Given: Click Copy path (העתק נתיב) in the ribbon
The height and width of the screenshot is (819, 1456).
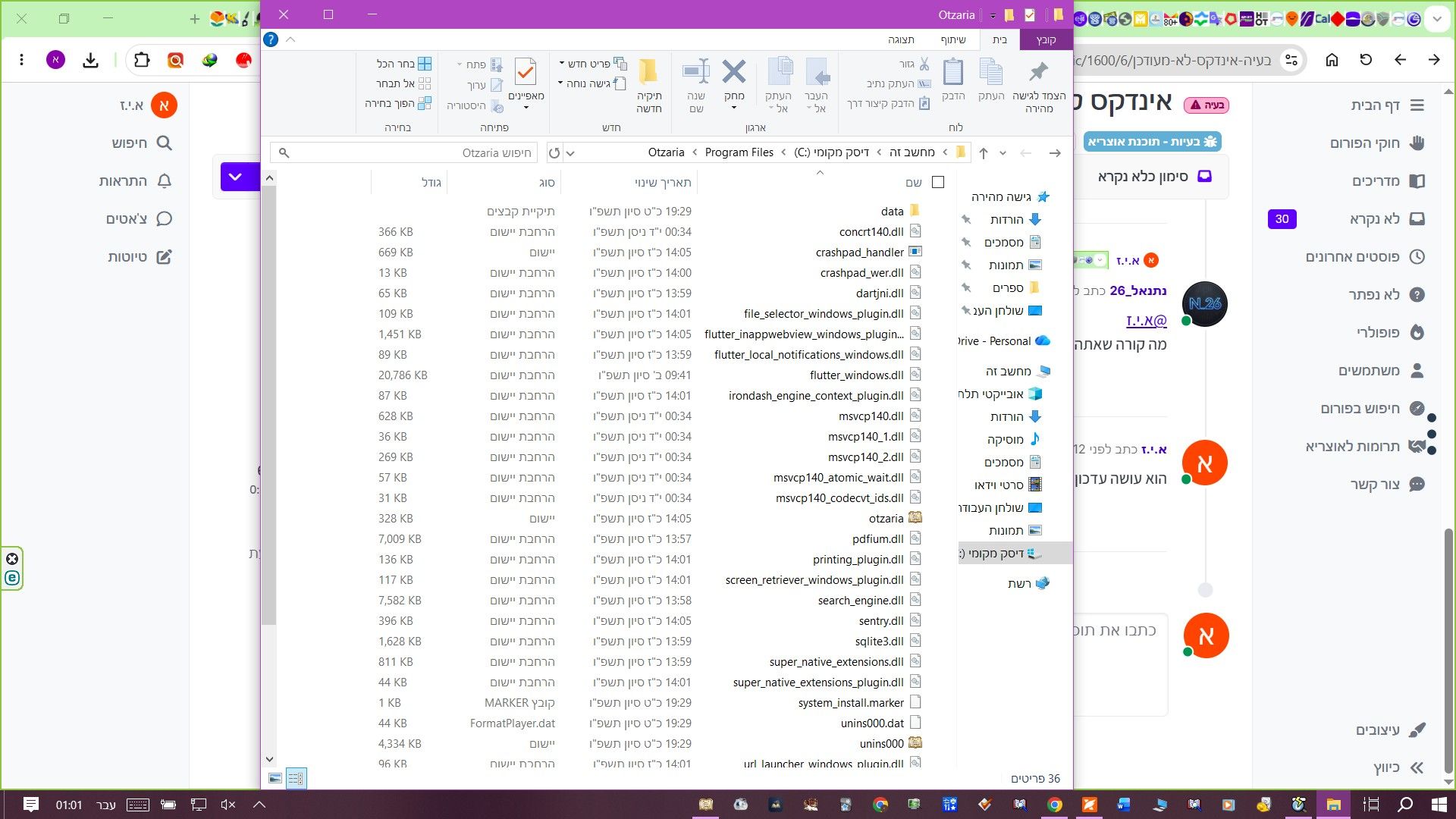Looking at the screenshot, I should (x=899, y=83).
